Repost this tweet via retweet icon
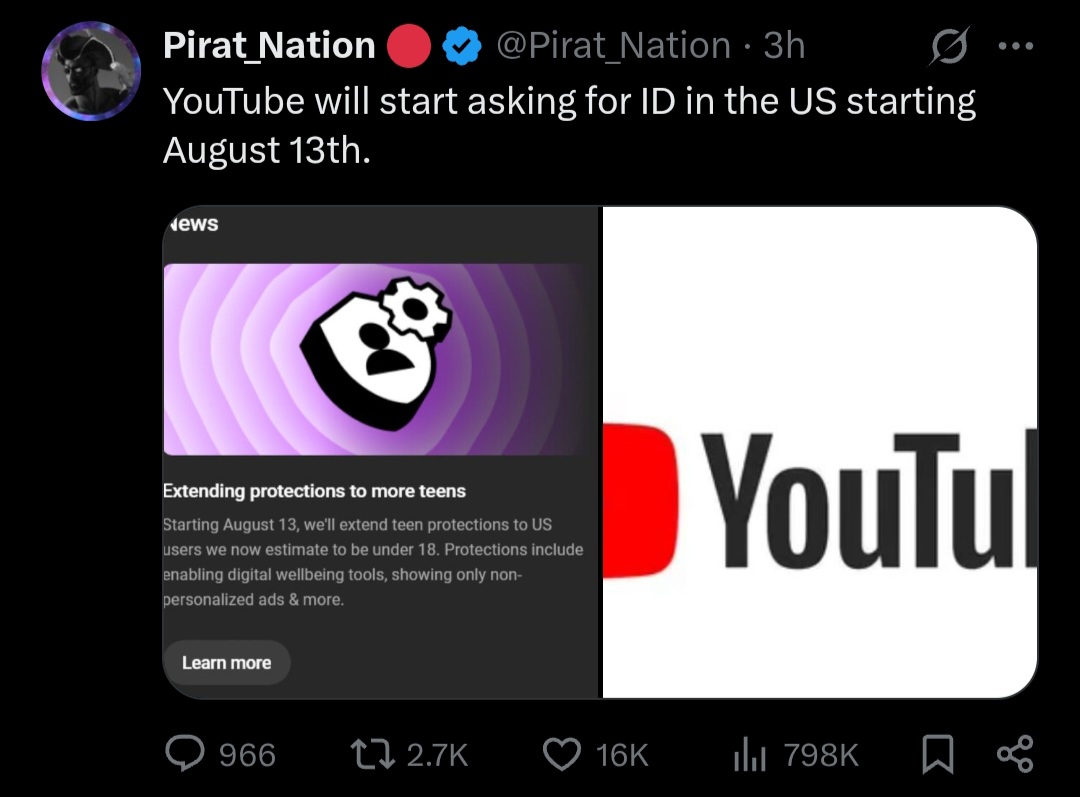 [373, 754]
